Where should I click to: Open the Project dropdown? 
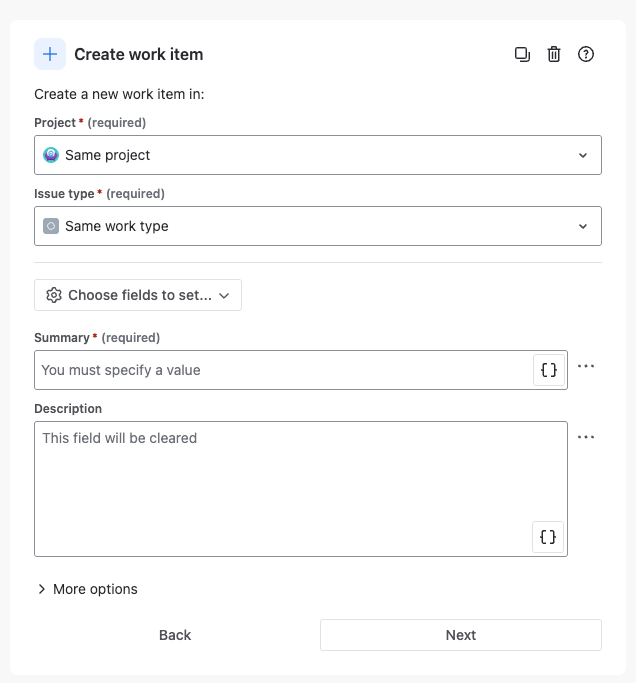(x=318, y=155)
